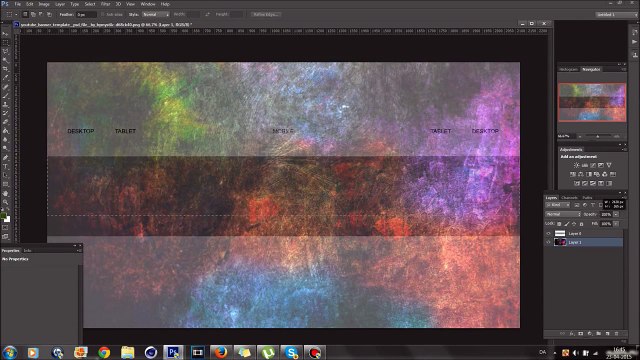Switch to the Info tab

pos(27,250)
